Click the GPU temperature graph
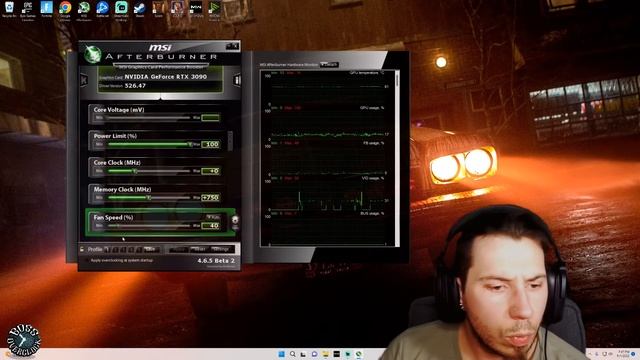This screenshot has width=640, height=360. click(x=327, y=88)
